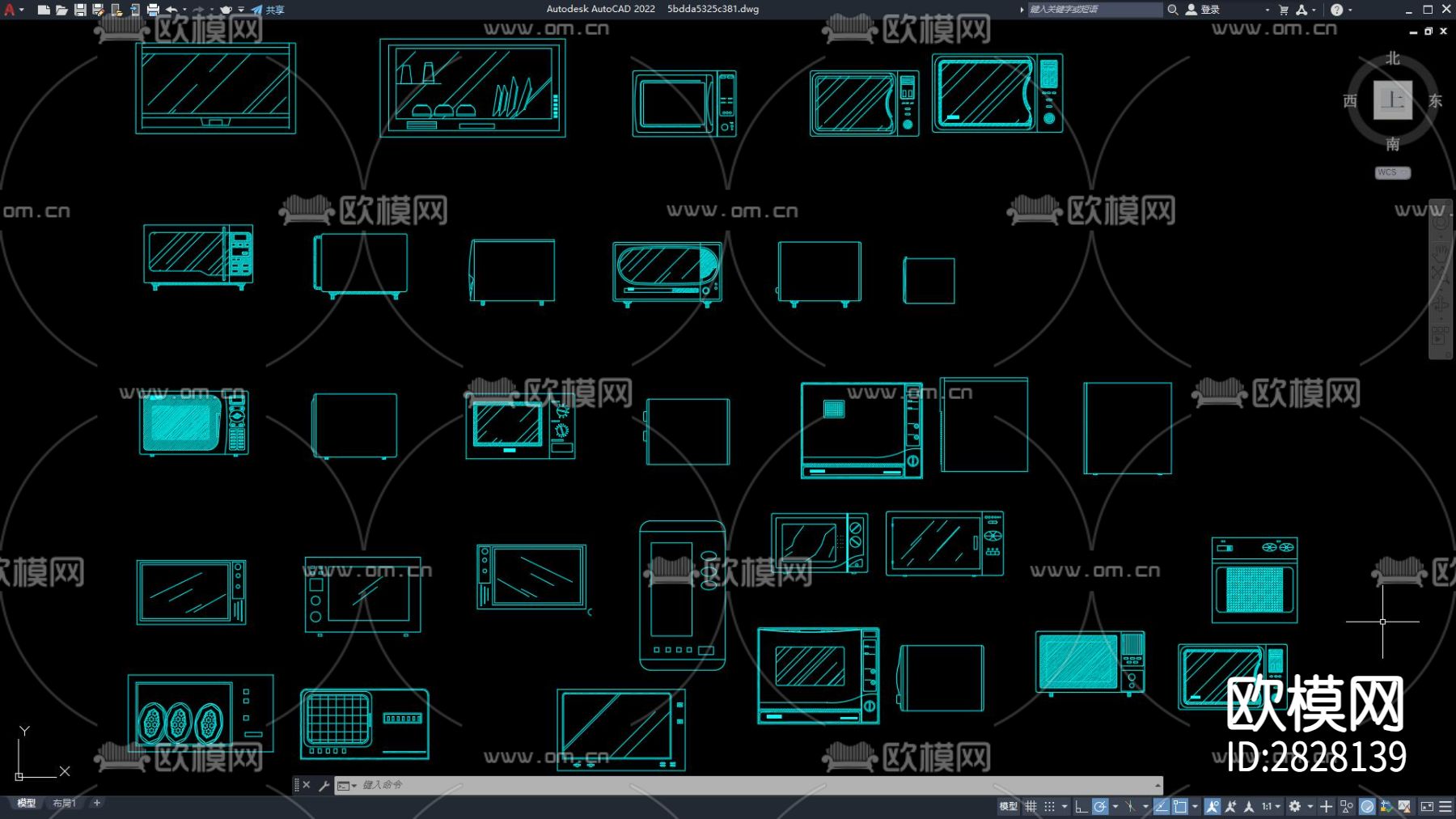Click the ViewCube 上 top face
The image size is (1456, 819).
(1393, 100)
